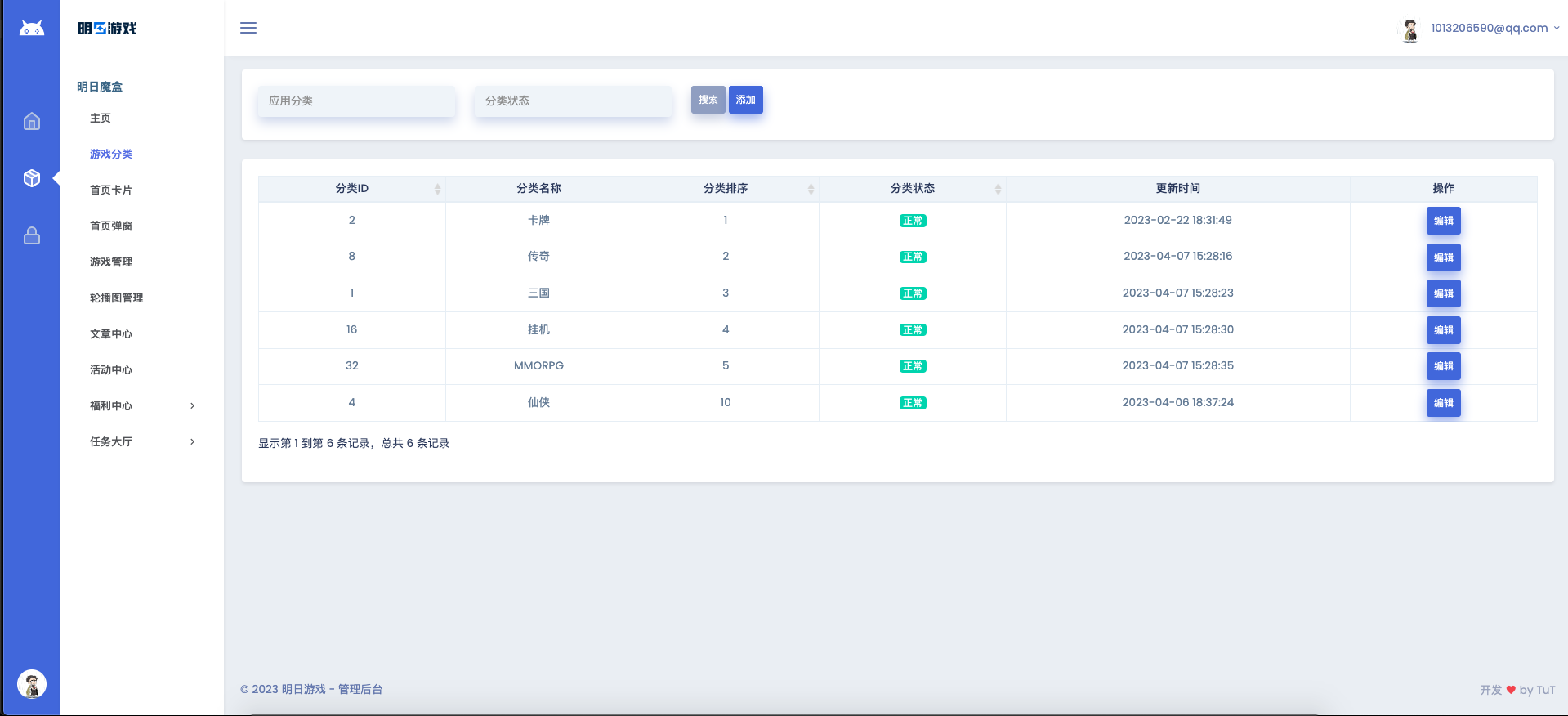
Task: Sort by 分类排序 column arrows
Action: coord(811,189)
